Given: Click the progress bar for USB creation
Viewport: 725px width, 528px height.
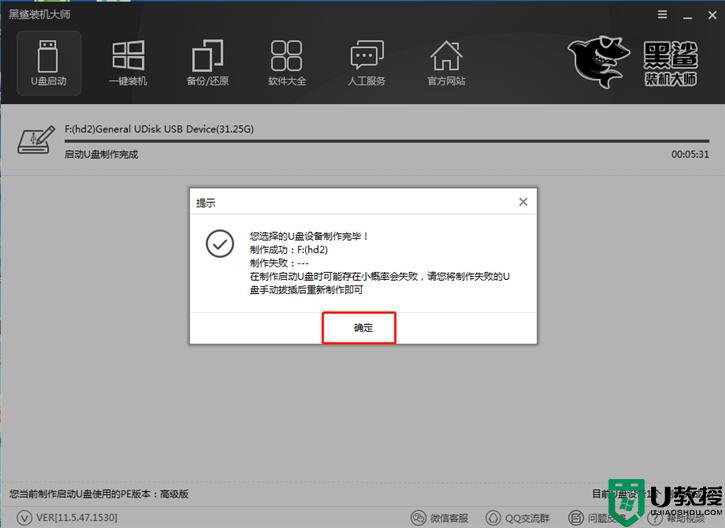Looking at the screenshot, I should tap(387, 141).
